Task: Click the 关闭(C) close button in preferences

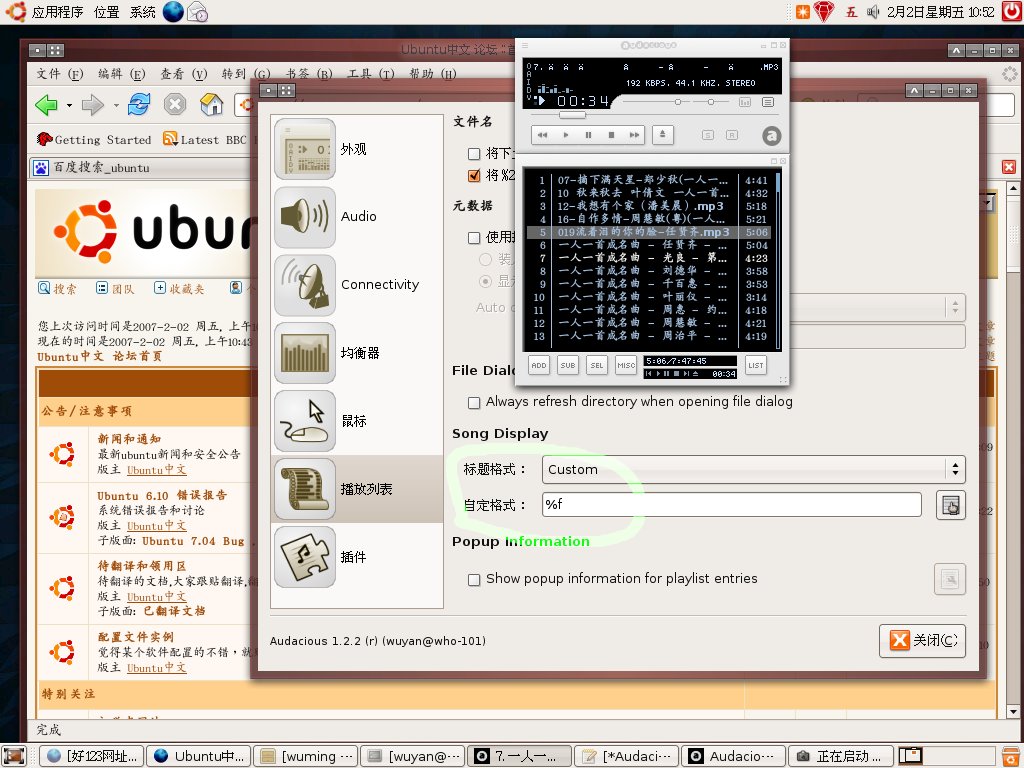Action: [921, 640]
